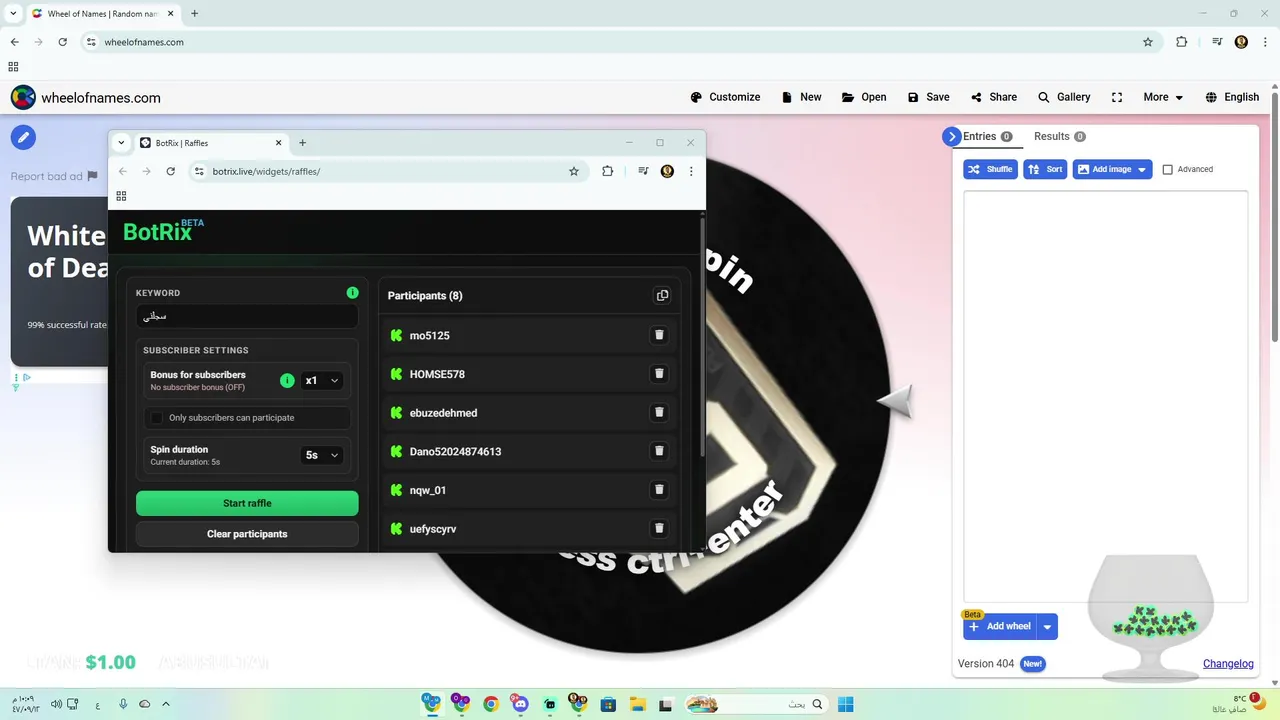This screenshot has height=720, width=1280.
Task: Copy participants list icon in BotRix
Action: click(662, 295)
